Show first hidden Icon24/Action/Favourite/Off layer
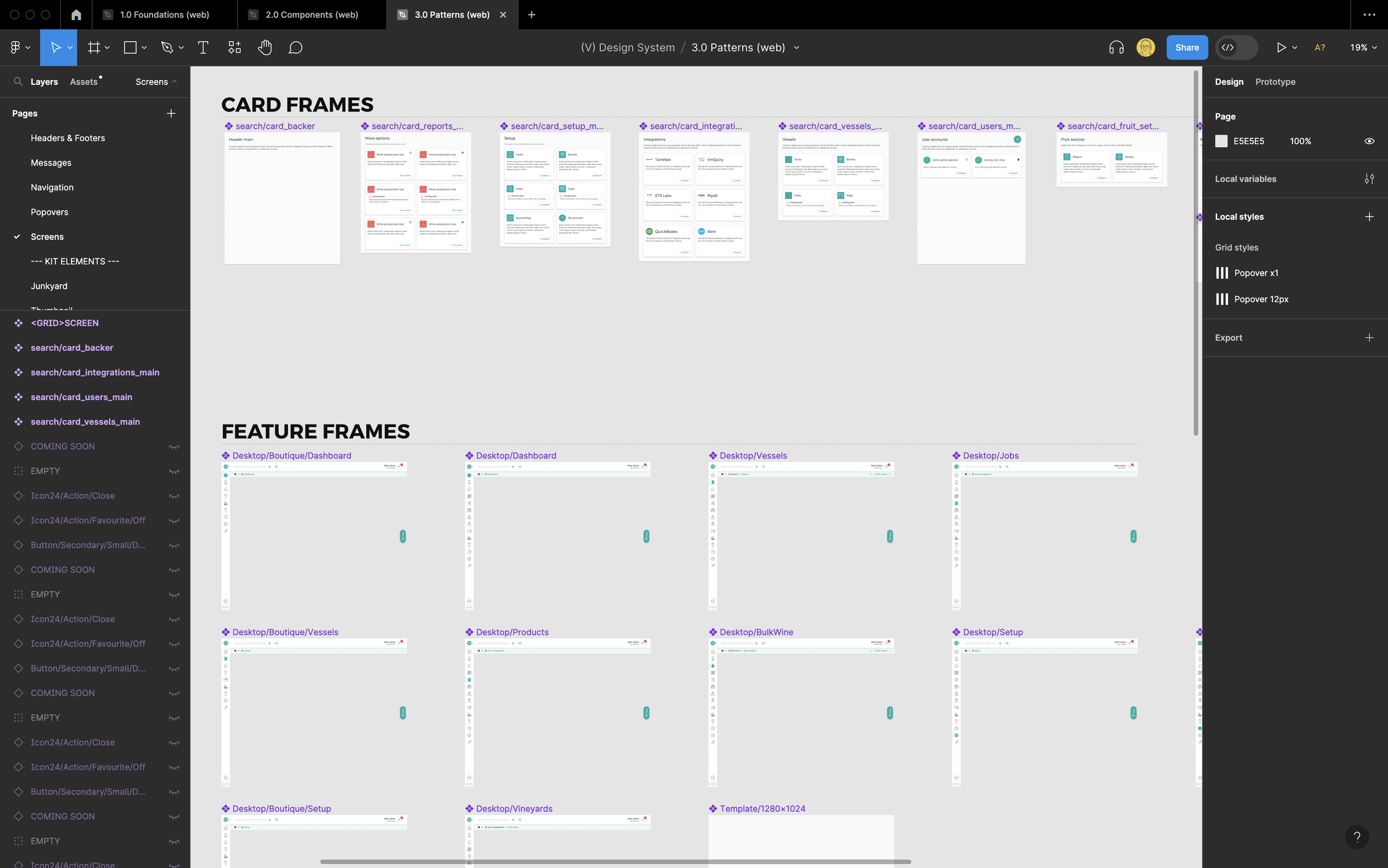 click(x=174, y=521)
